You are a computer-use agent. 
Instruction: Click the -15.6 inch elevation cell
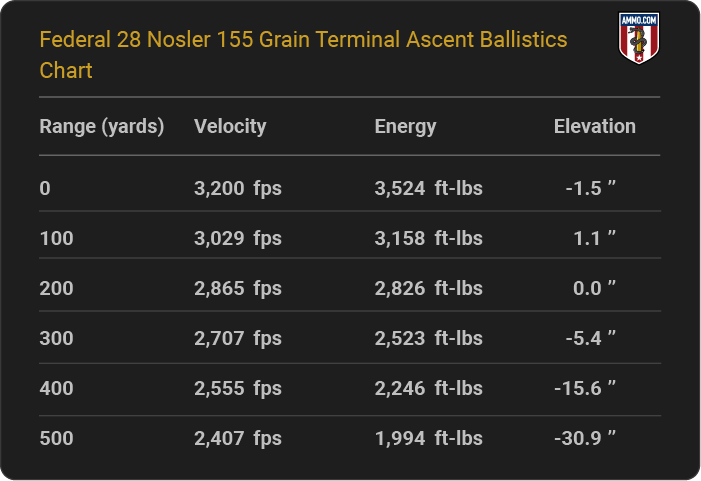pyautogui.click(x=585, y=388)
